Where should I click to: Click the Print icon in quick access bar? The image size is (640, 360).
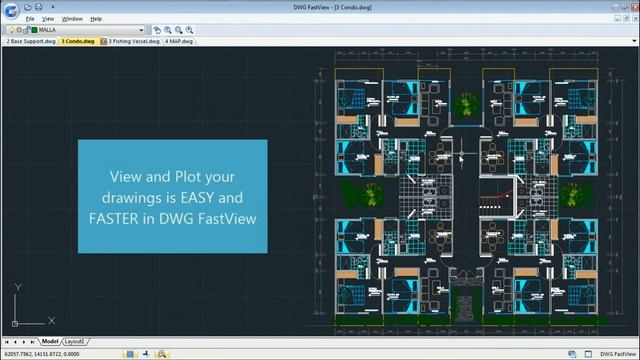38,7
